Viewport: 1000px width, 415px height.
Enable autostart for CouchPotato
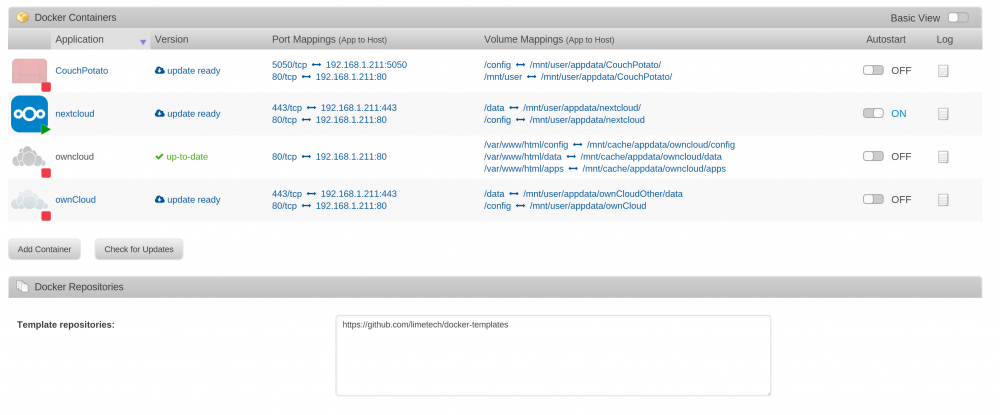click(x=873, y=70)
